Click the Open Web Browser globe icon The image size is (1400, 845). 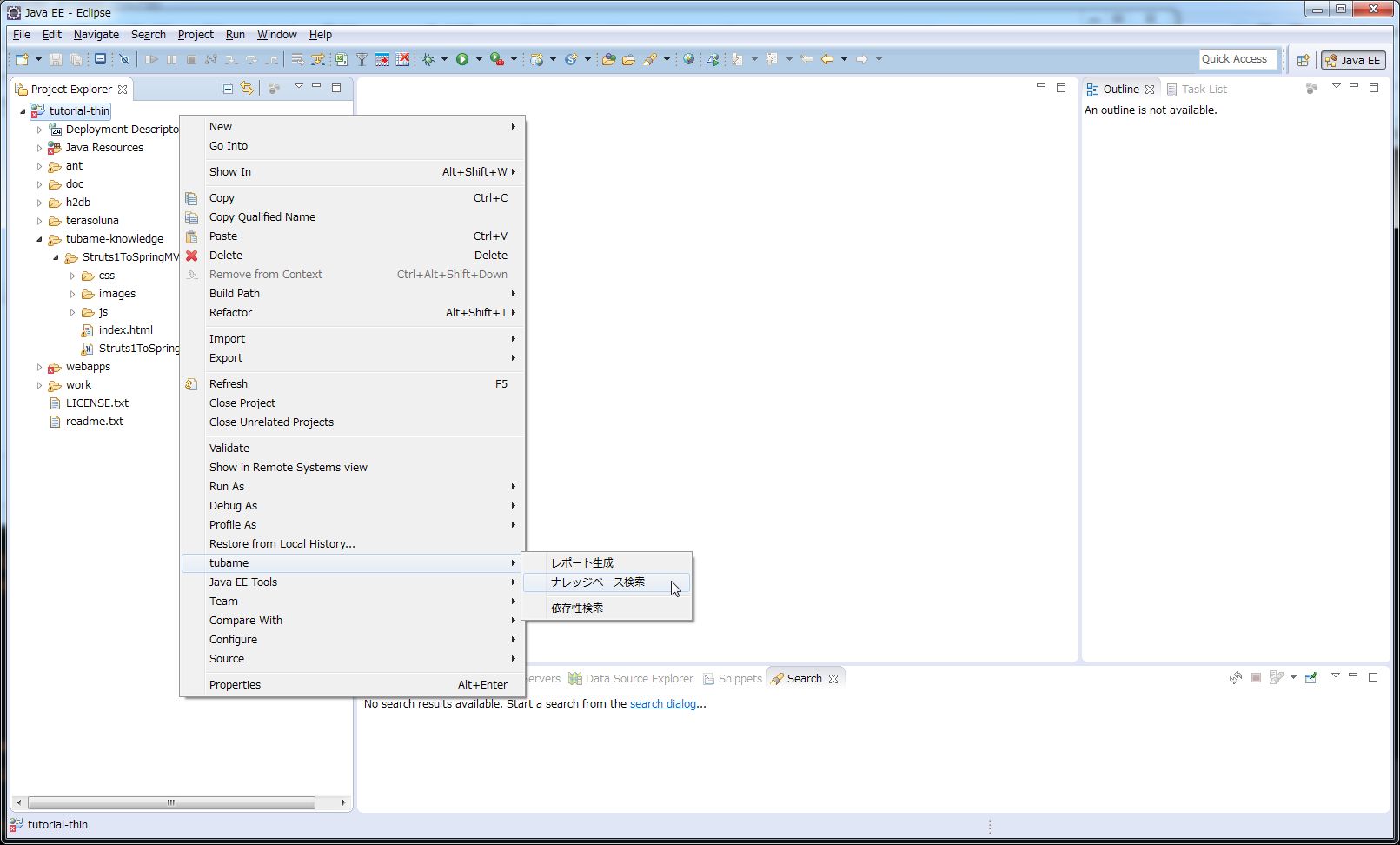pos(688,59)
